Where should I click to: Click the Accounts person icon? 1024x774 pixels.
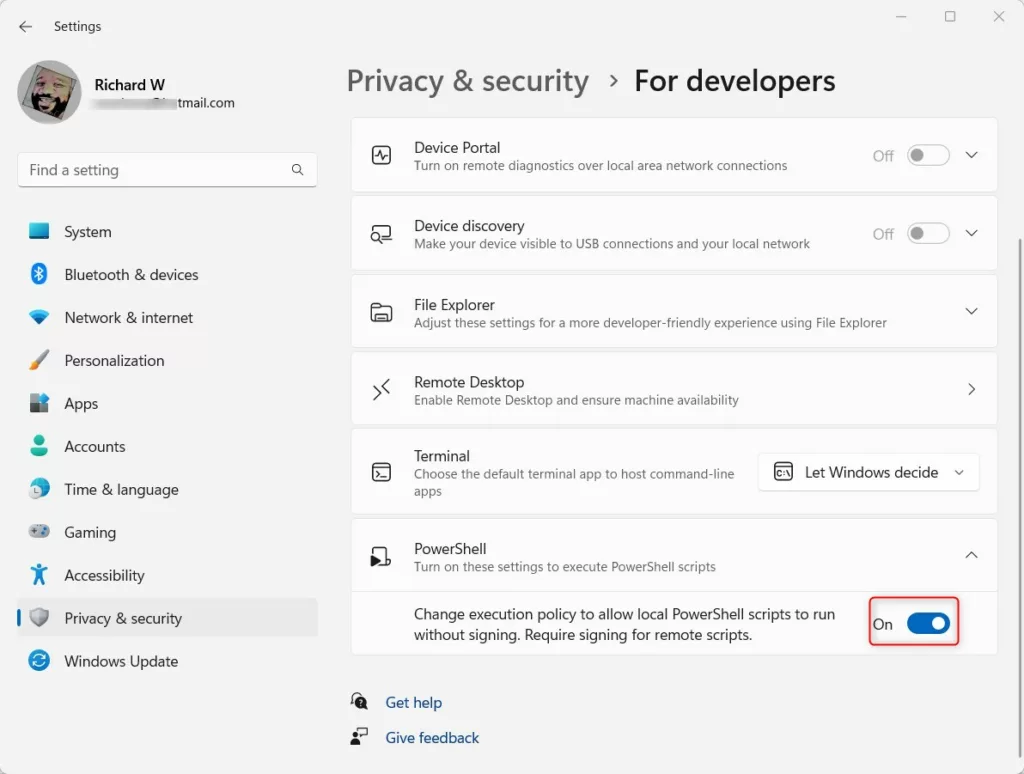[39, 446]
